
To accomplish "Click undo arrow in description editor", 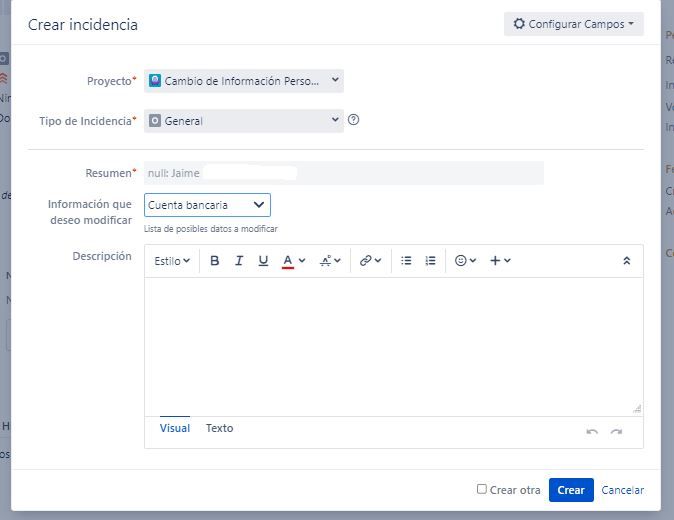I will tap(592, 431).
